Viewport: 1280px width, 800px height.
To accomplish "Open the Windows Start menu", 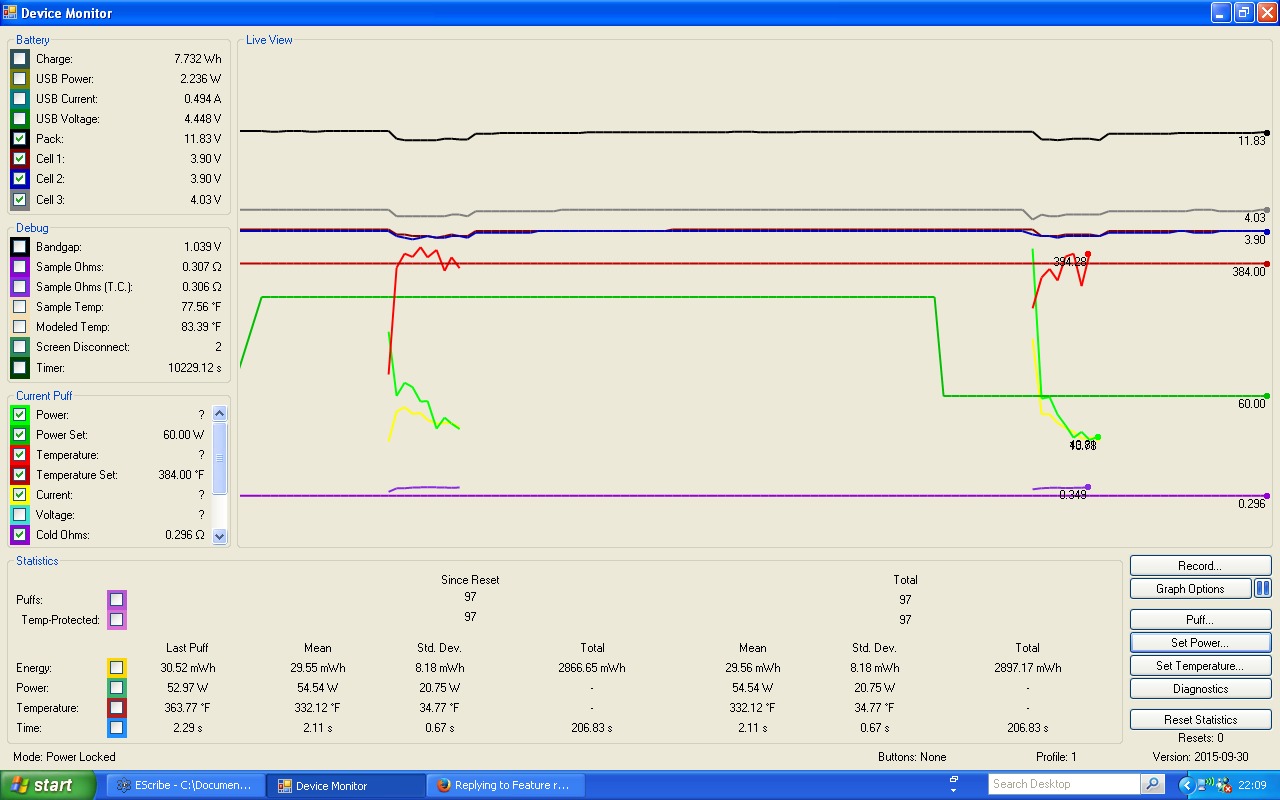I will coord(48,785).
